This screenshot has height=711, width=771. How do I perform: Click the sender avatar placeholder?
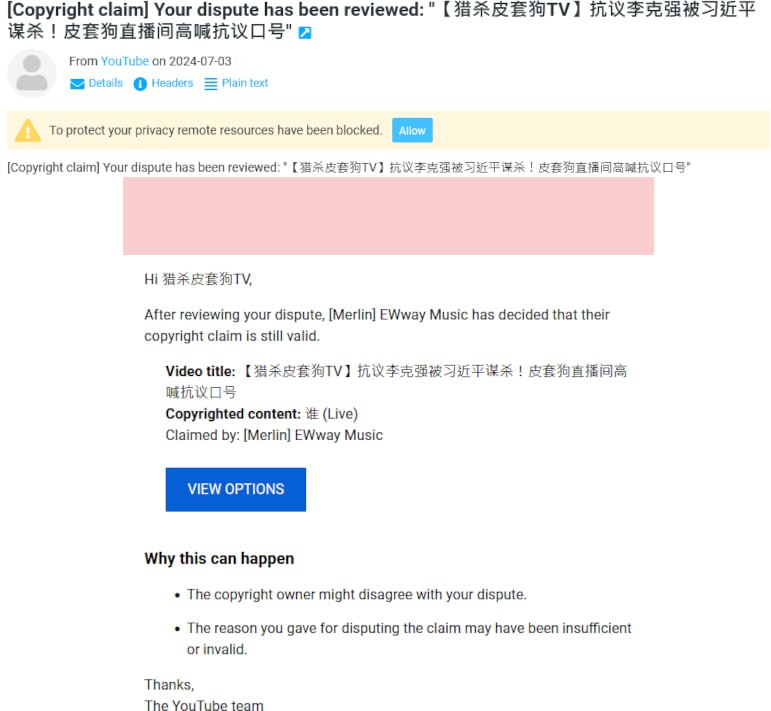[x=32, y=74]
